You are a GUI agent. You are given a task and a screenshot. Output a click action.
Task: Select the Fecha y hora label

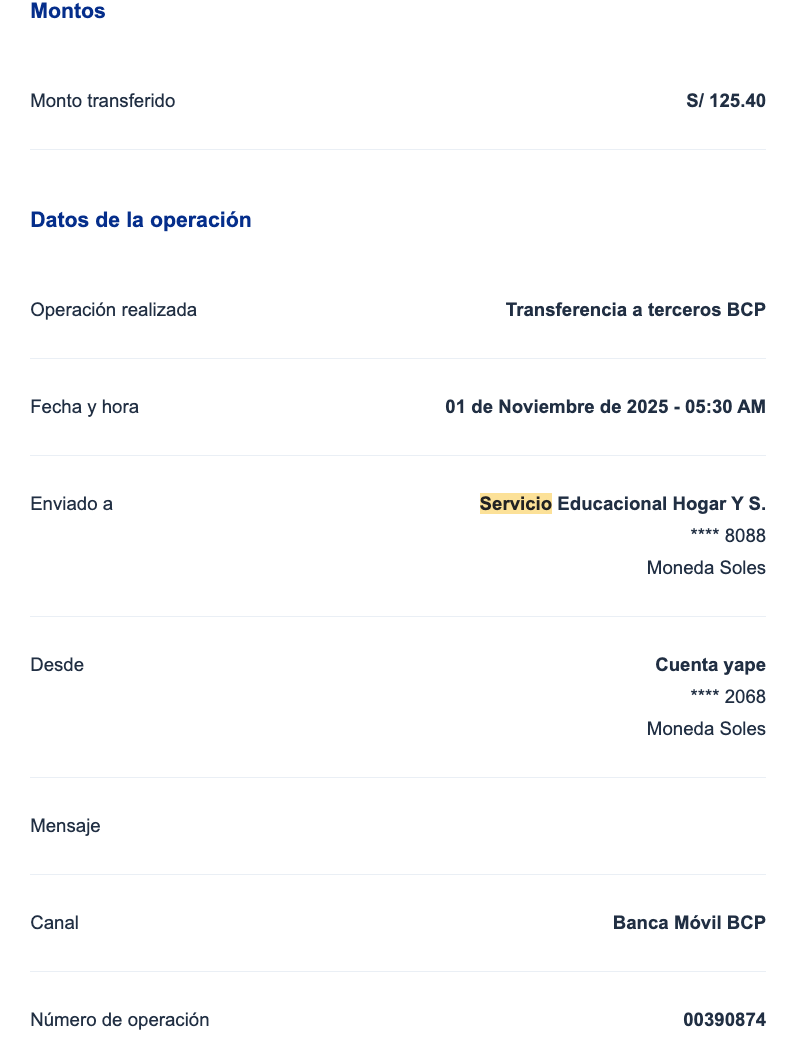click(x=85, y=407)
